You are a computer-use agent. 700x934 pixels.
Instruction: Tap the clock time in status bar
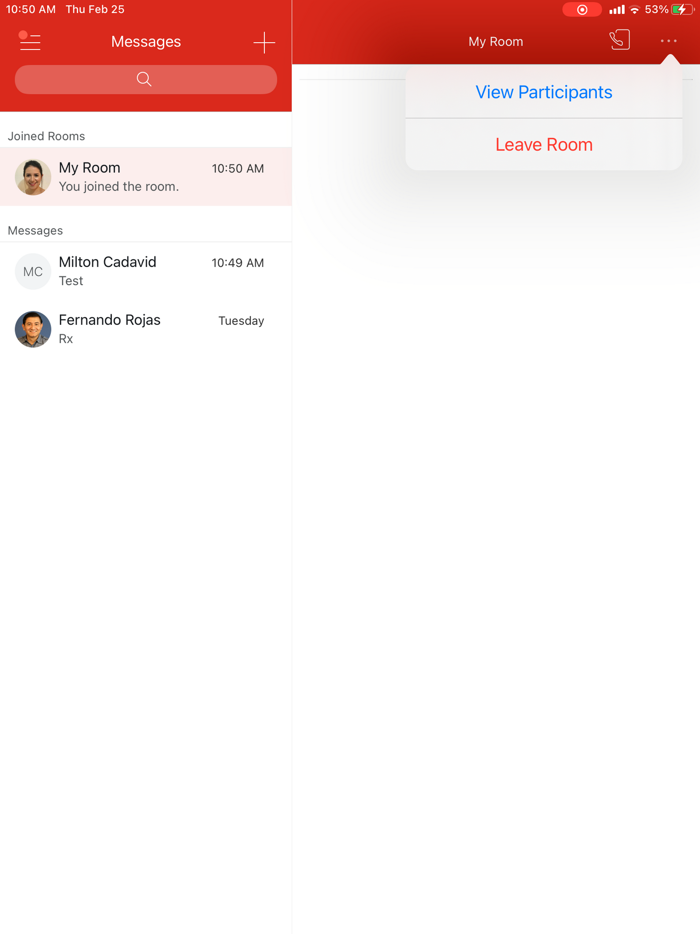[30, 10]
